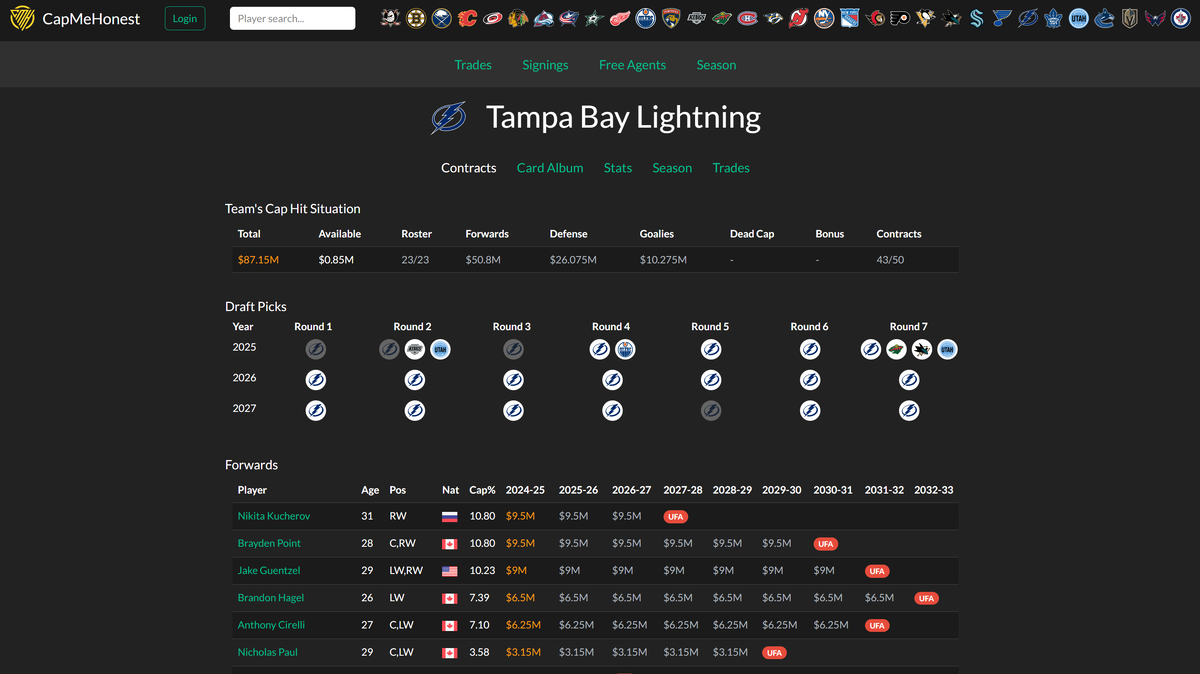Select the Edmonton Oilers logo in header

pyautogui.click(x=646, y=18)
